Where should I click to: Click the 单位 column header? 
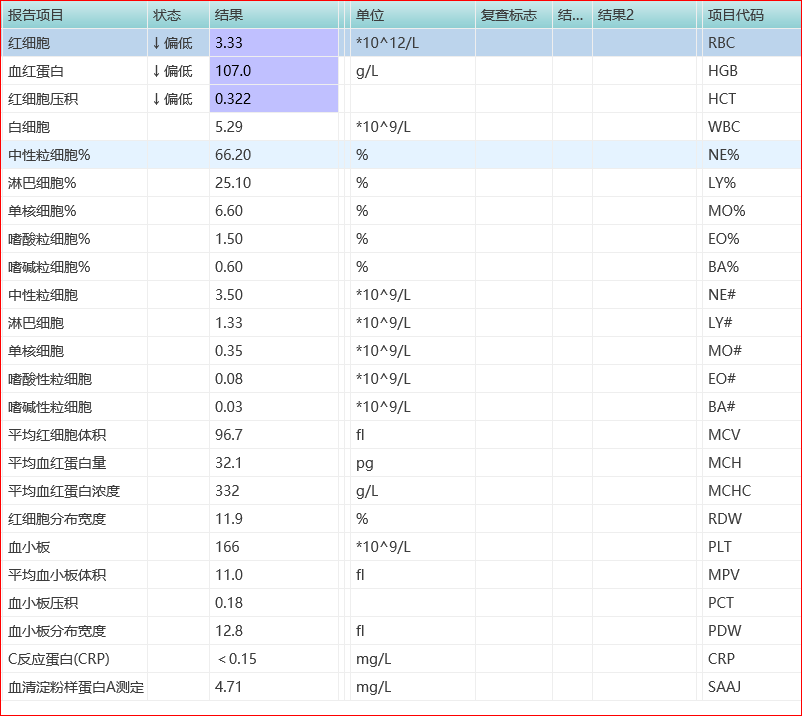(x=413, y=15)
